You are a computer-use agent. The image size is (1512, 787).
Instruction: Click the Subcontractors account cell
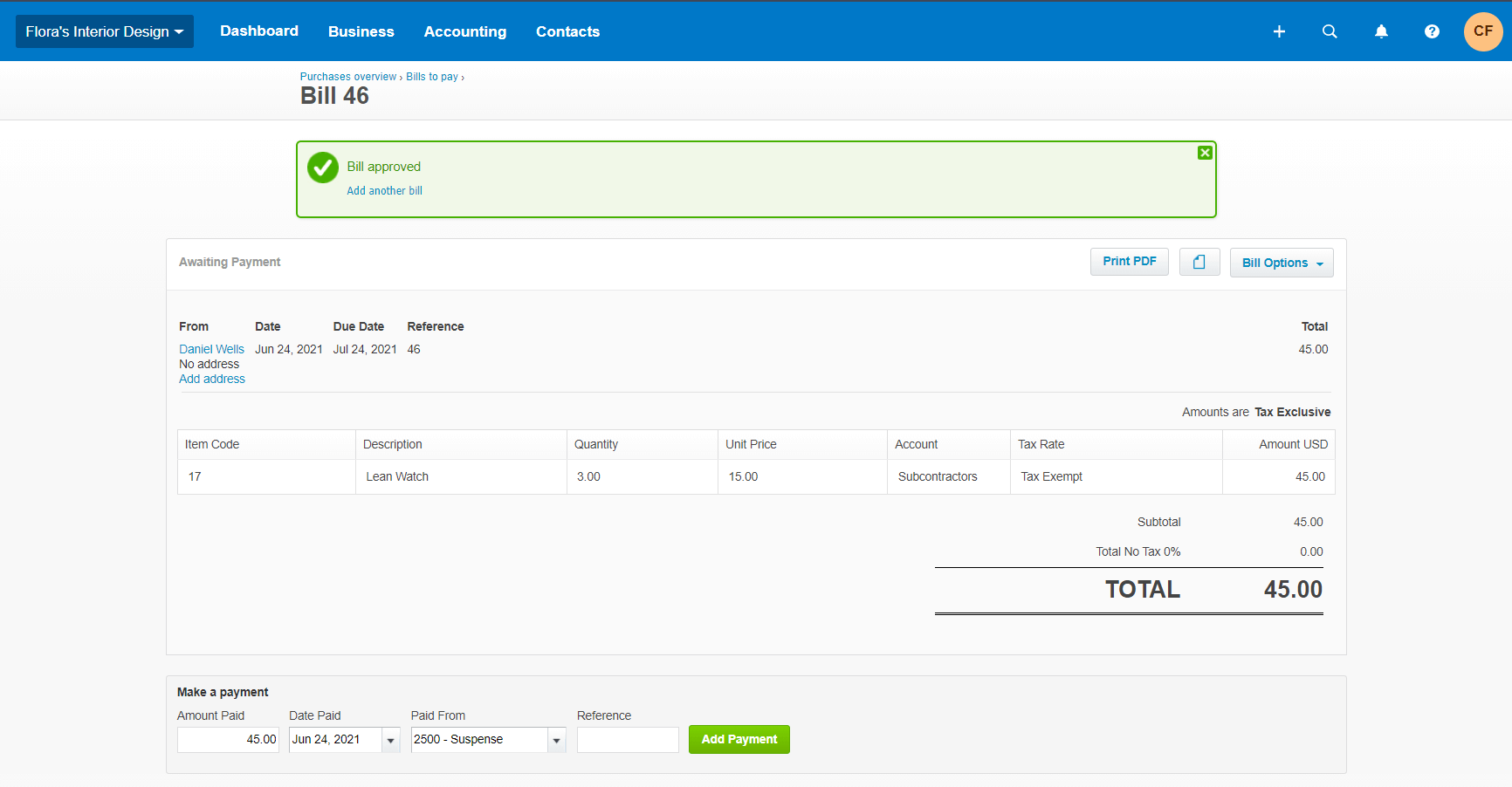tap(949, 476)
